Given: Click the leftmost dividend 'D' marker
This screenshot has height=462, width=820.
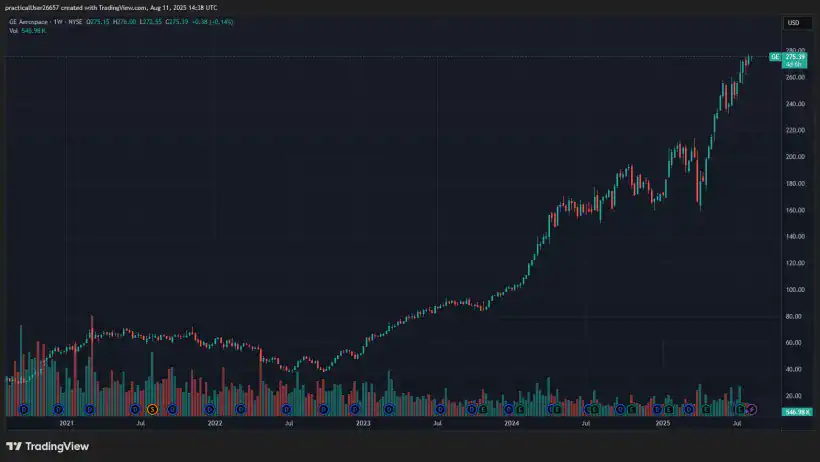Looking at the screenshot, I should pyautogui.click(x=24, y=409).
